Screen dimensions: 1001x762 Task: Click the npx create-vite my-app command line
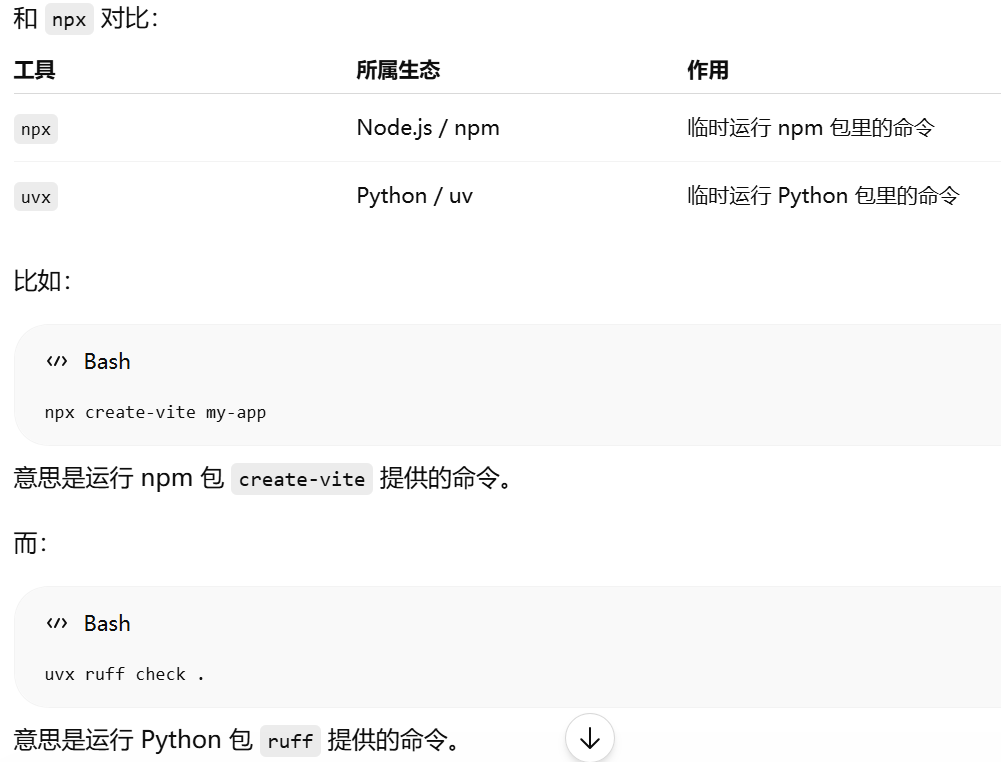155,413
